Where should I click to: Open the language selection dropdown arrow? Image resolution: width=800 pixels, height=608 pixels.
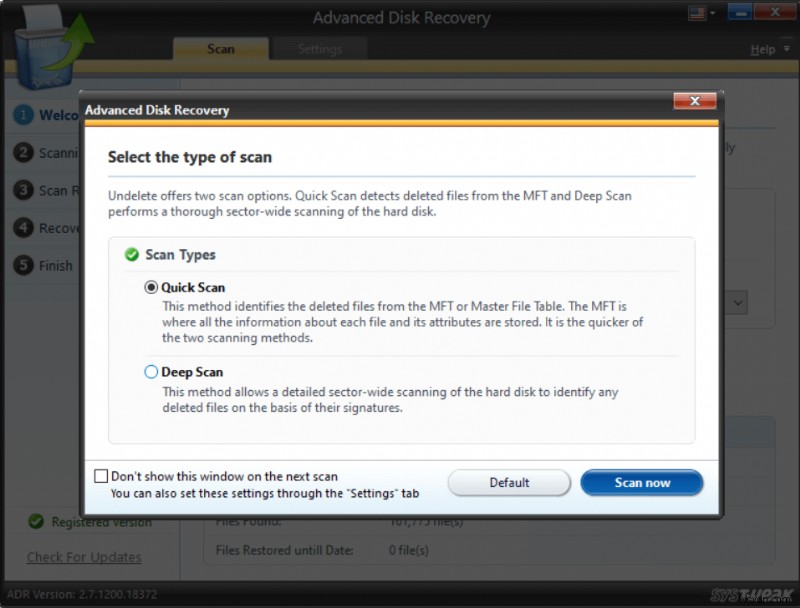tap(712, 11)
